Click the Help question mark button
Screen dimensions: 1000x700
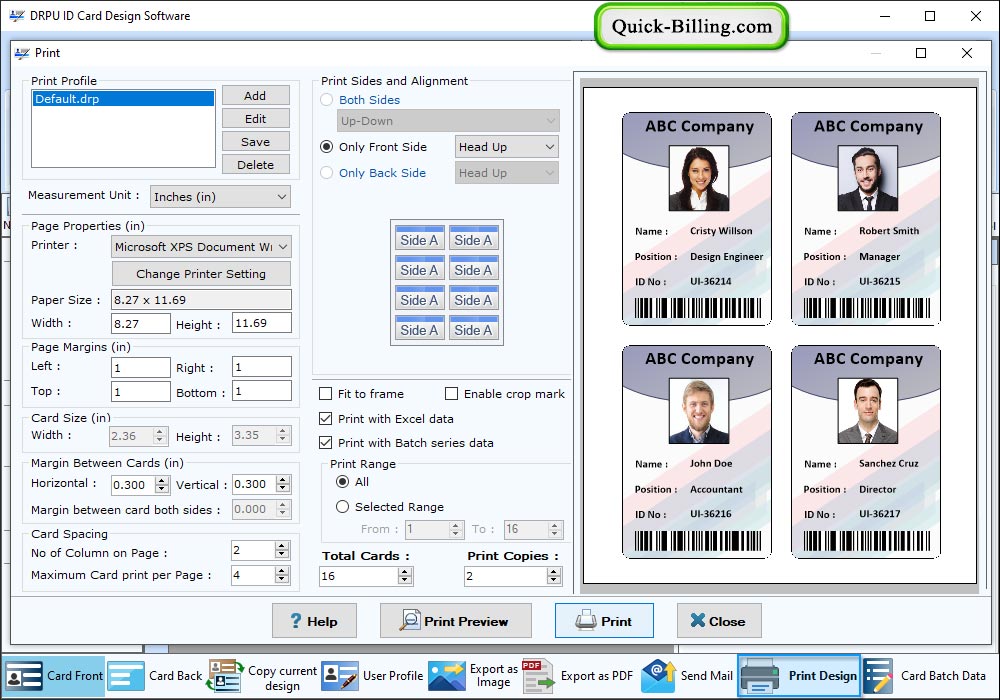pyautogui.click(x=314, y=621)
